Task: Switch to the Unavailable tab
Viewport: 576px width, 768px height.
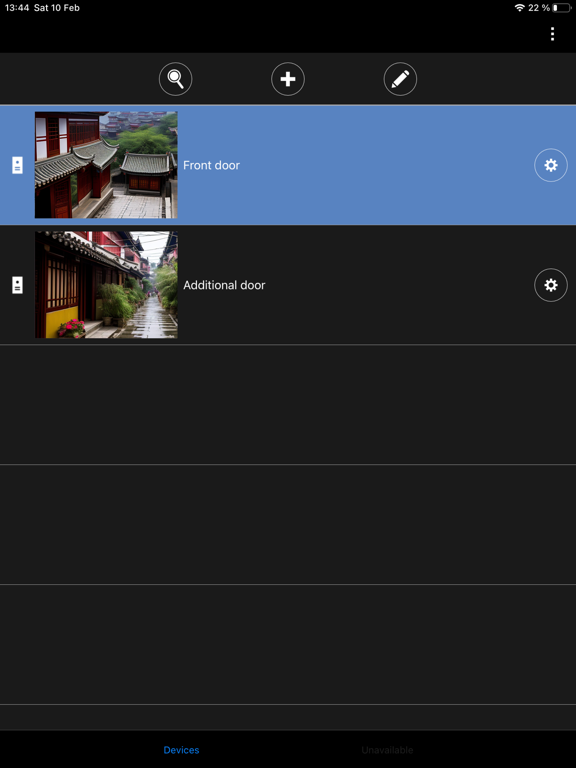Action: 387,750
